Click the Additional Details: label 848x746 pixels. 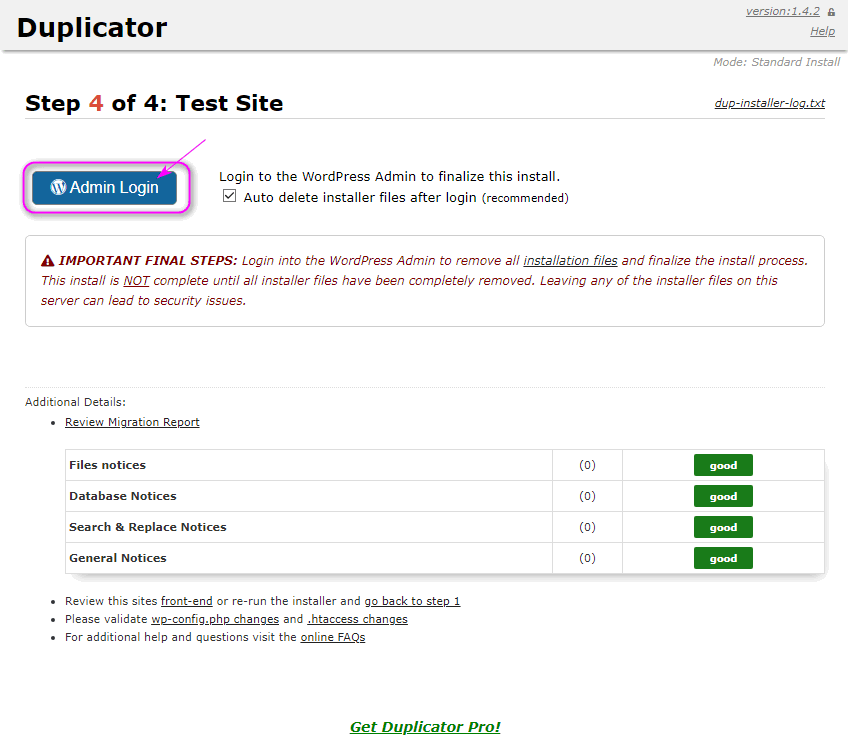pos(75,402)
